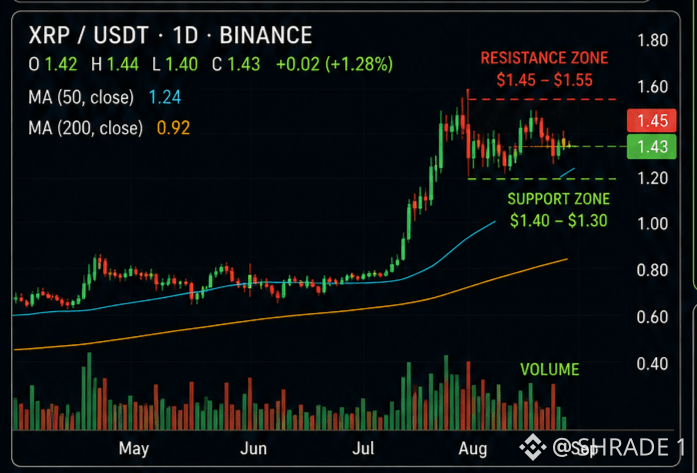This screenshot has height=473, width=697.
Task: Click the green dashed support line
Action: 542,179
